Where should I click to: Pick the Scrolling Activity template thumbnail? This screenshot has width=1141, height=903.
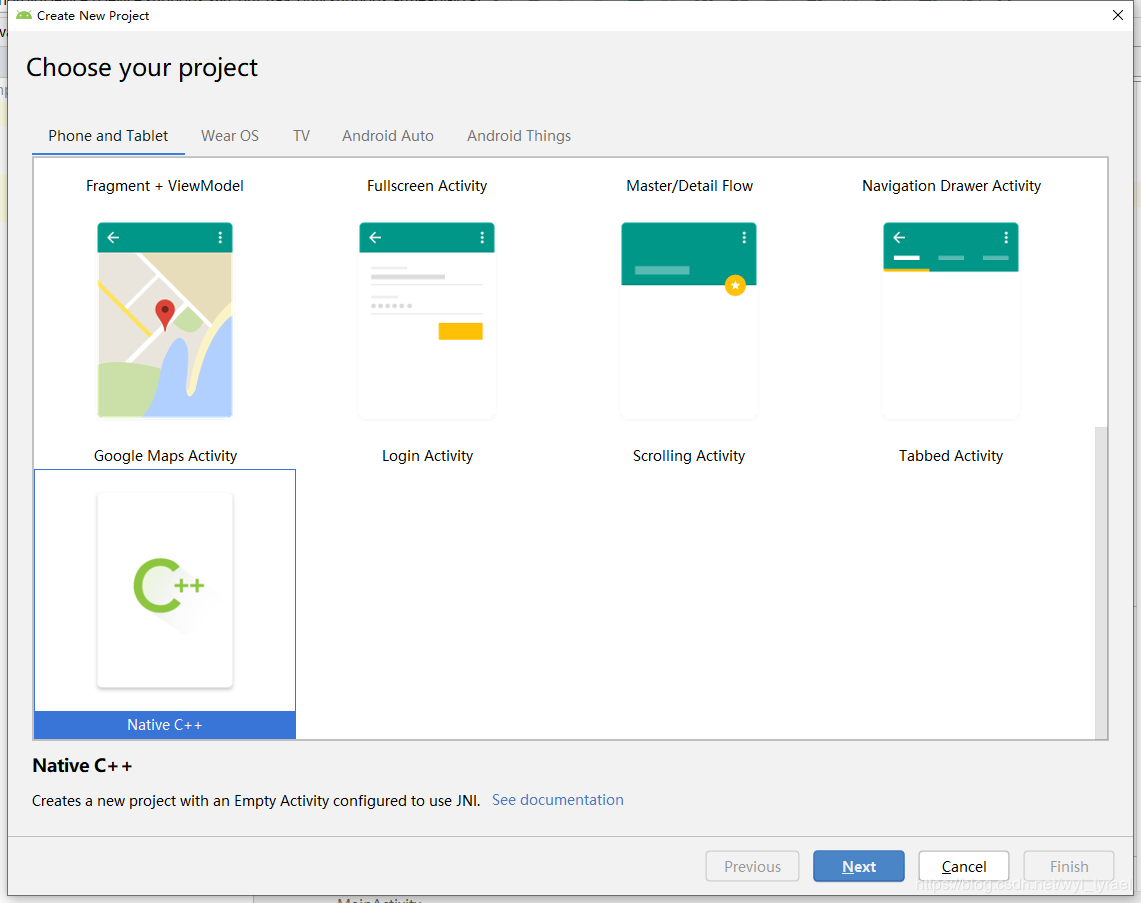point(689,320)
